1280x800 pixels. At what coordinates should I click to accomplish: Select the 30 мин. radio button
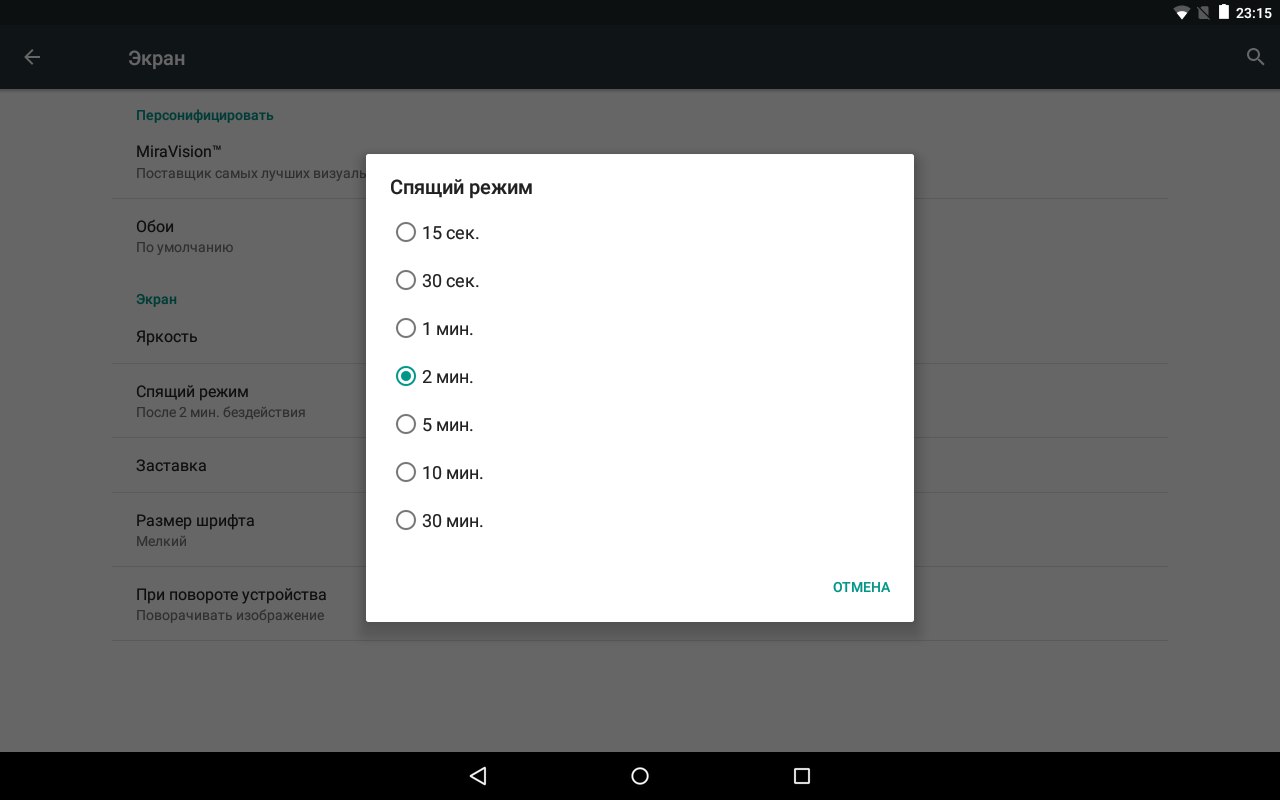[406, 520]
